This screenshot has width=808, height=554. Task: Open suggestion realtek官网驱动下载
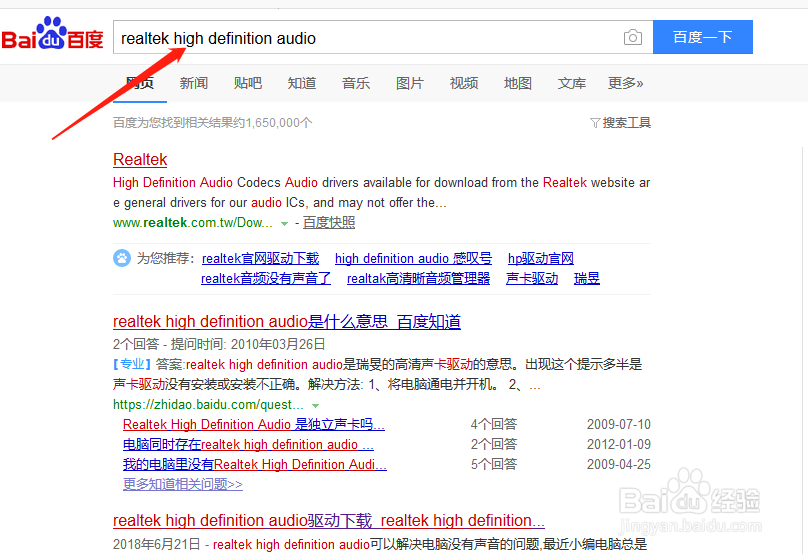pyautogui.click(x=260, y=258)
